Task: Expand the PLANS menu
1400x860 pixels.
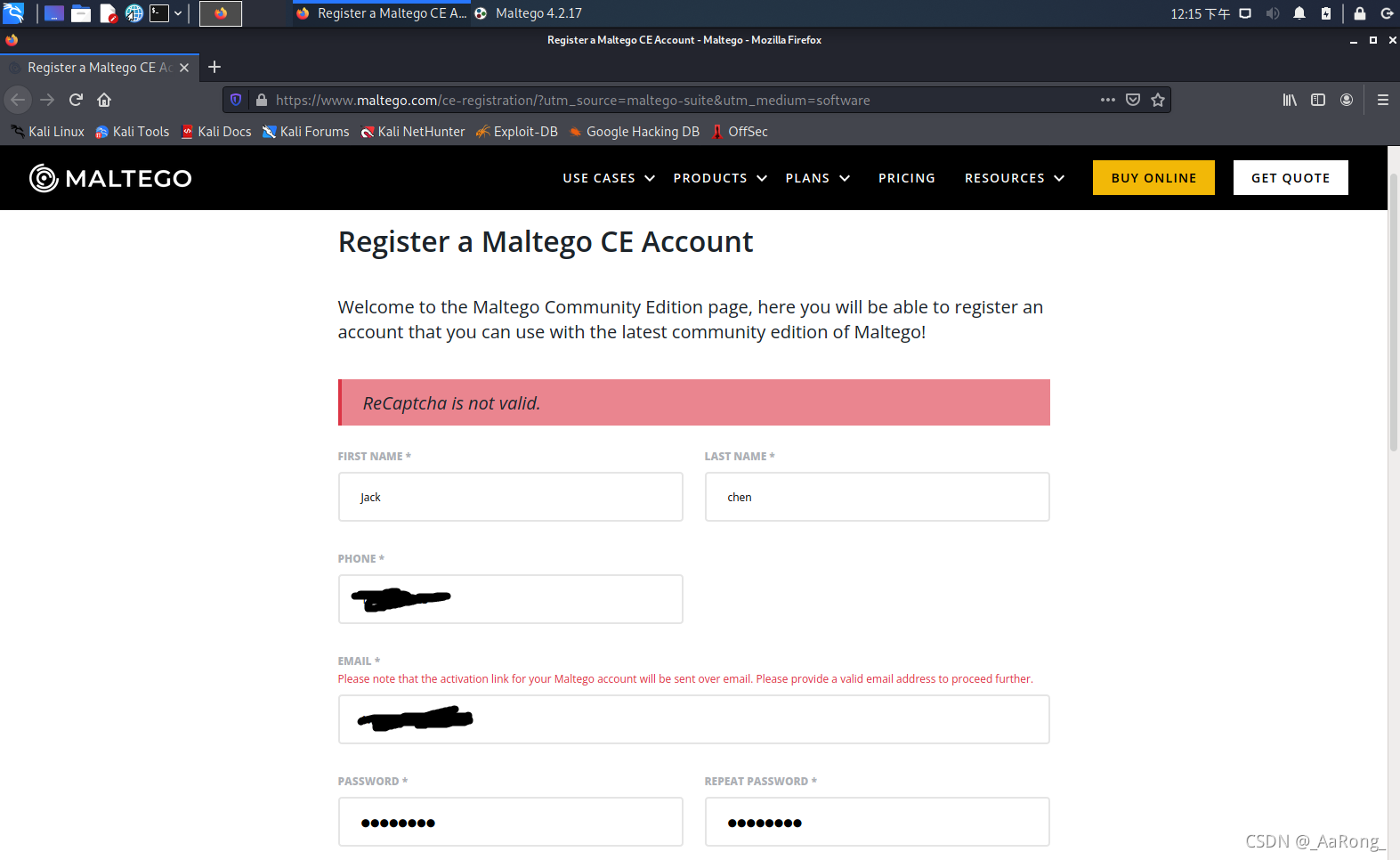Action: [818, 178]
